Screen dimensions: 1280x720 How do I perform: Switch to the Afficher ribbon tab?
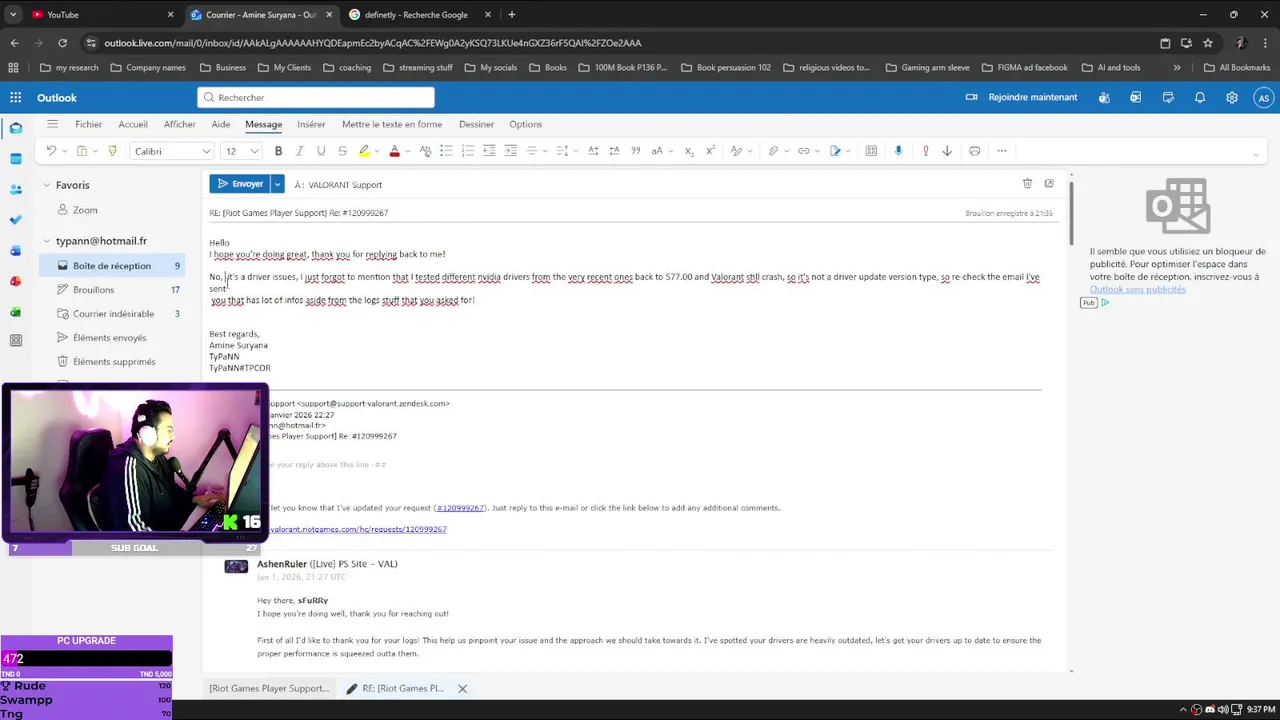(x=180, y=124)
